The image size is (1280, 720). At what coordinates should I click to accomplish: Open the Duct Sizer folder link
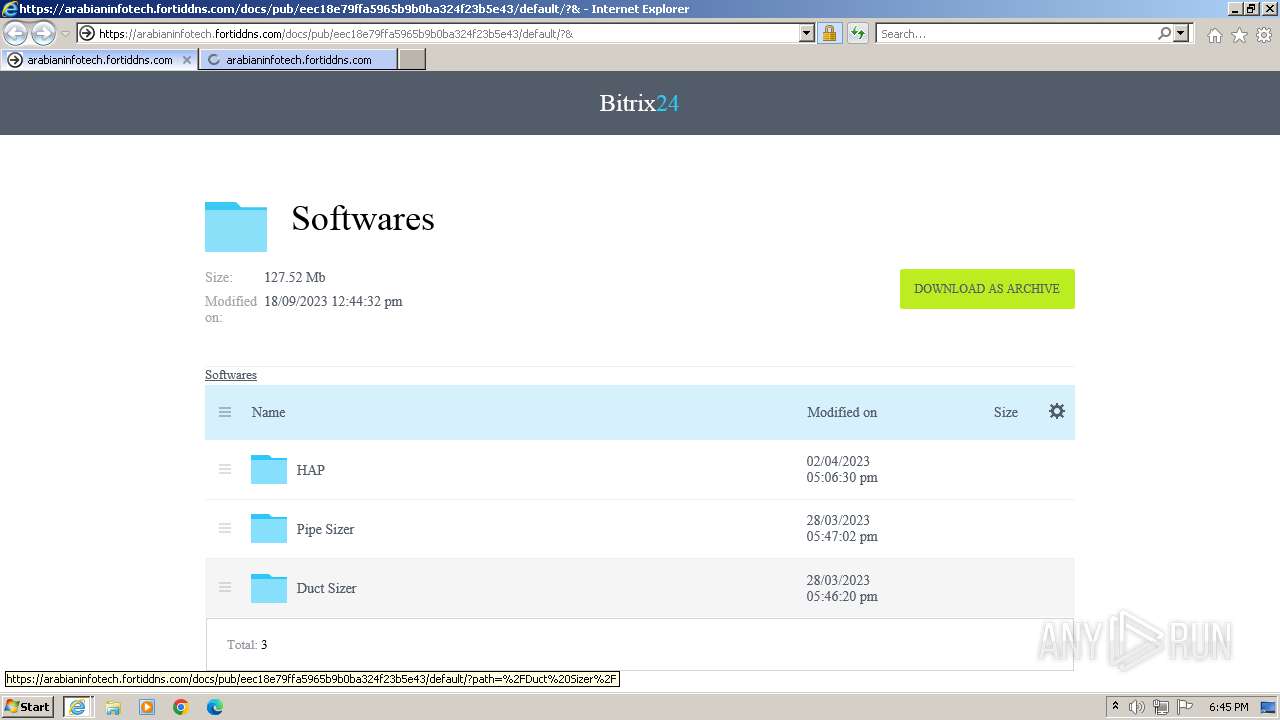[x=326, y=588]
